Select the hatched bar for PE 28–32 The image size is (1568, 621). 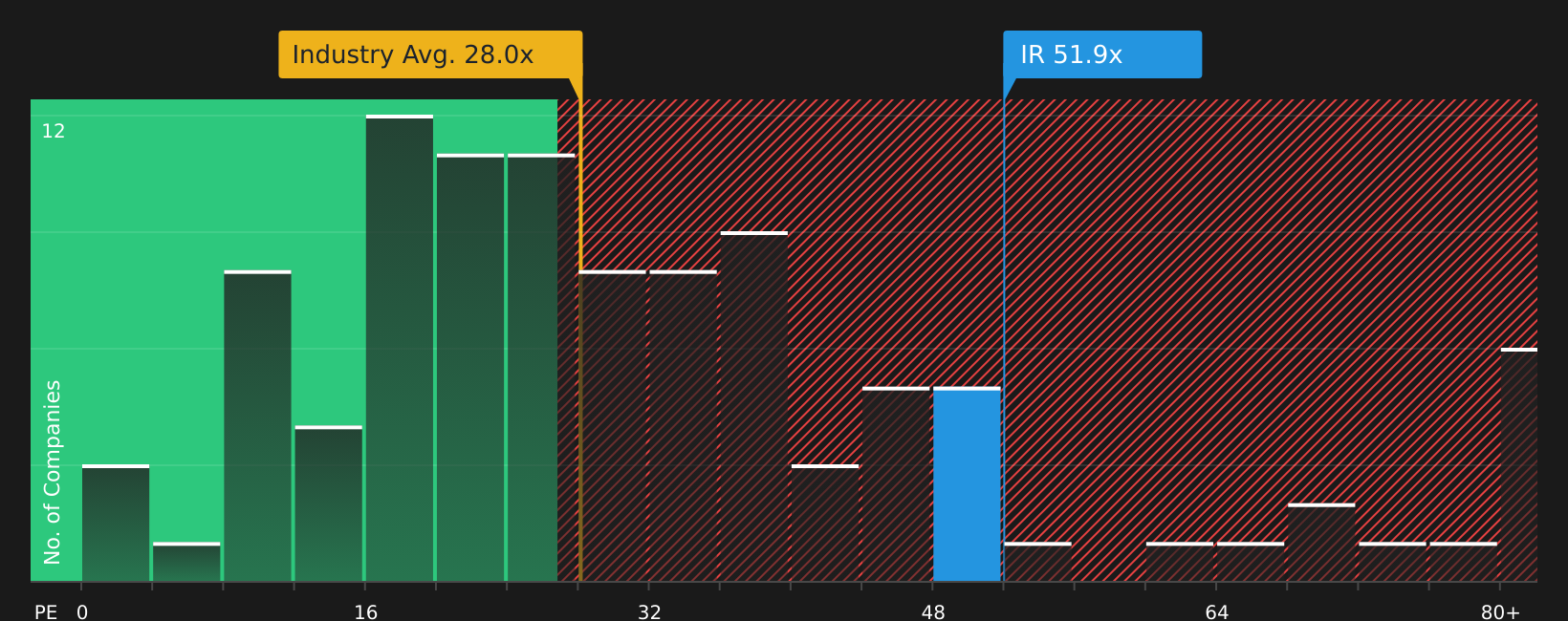pyautogui.click(x=612, y=426)
